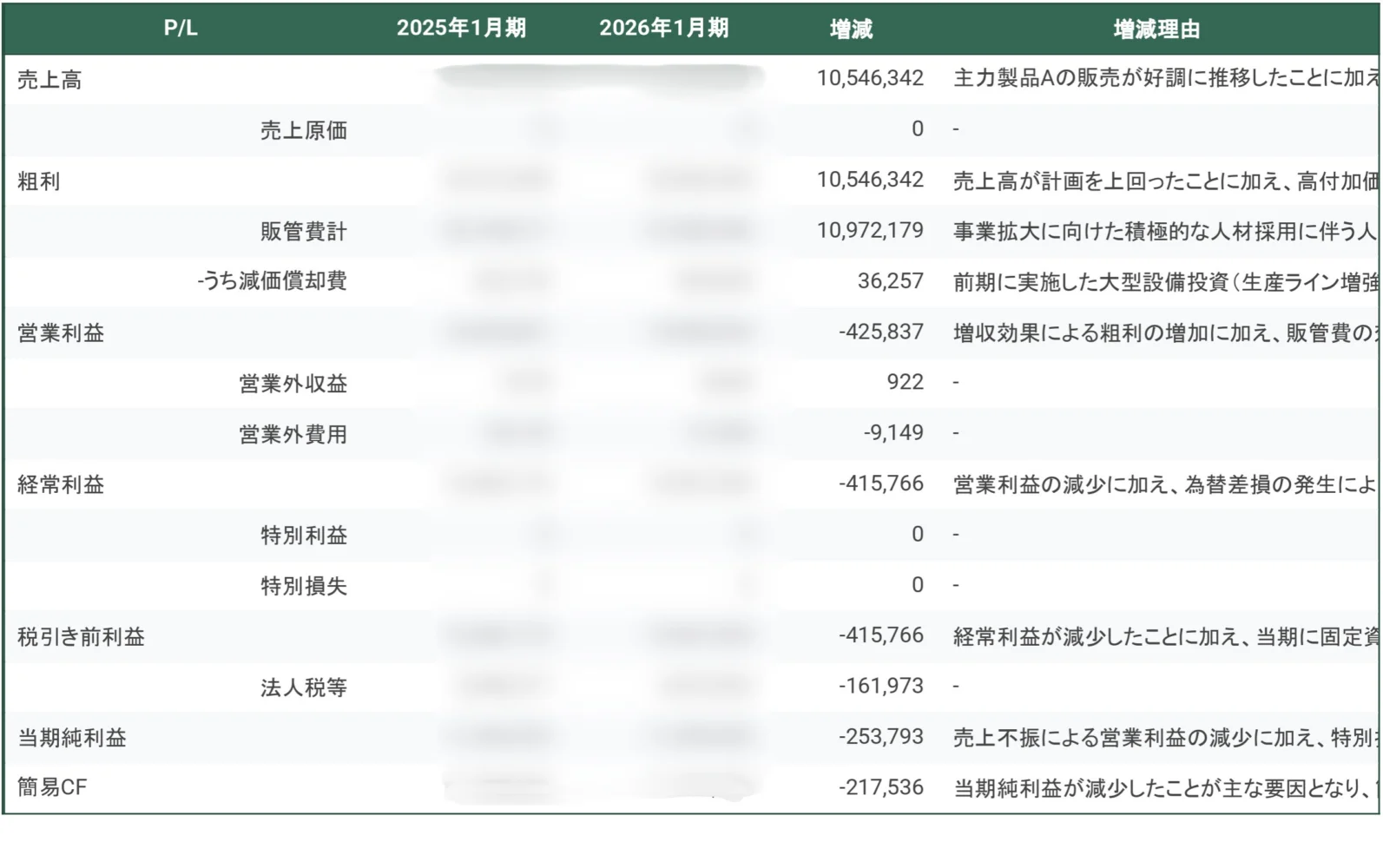Image resolution: width=1383 pixels, height=868 pixels.
Task: Click the 10,972,179 value for 販管費計
Action: point(870,230)
